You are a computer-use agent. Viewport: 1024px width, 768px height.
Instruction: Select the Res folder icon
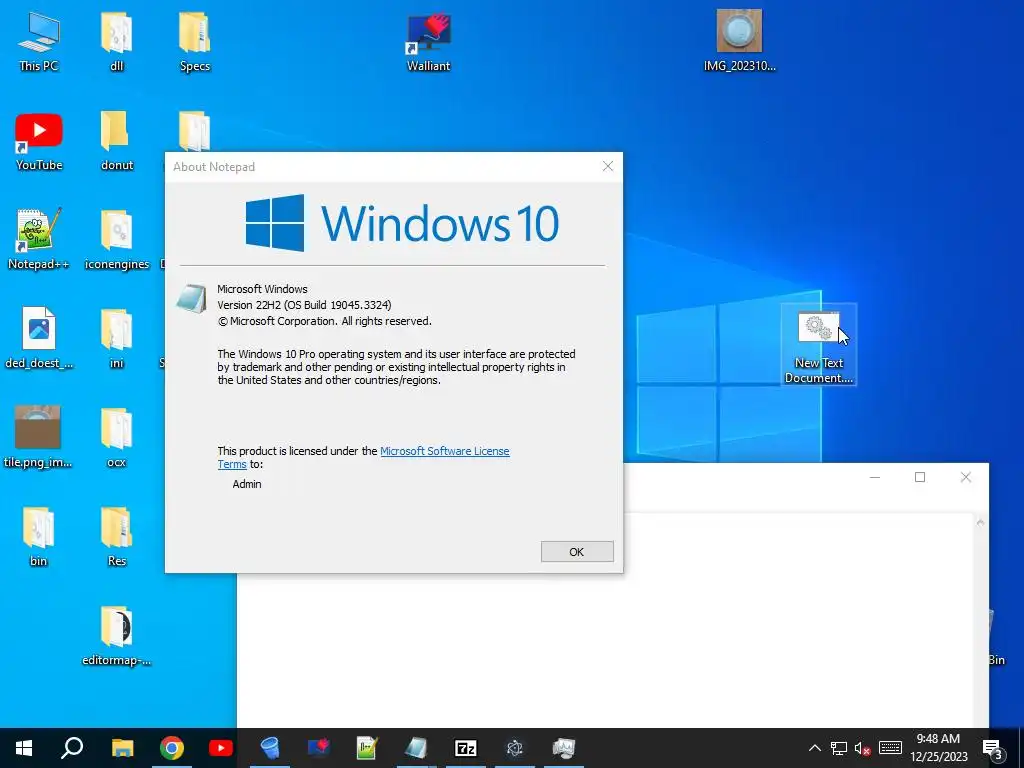pyautogui.click(x=117, y=537)
